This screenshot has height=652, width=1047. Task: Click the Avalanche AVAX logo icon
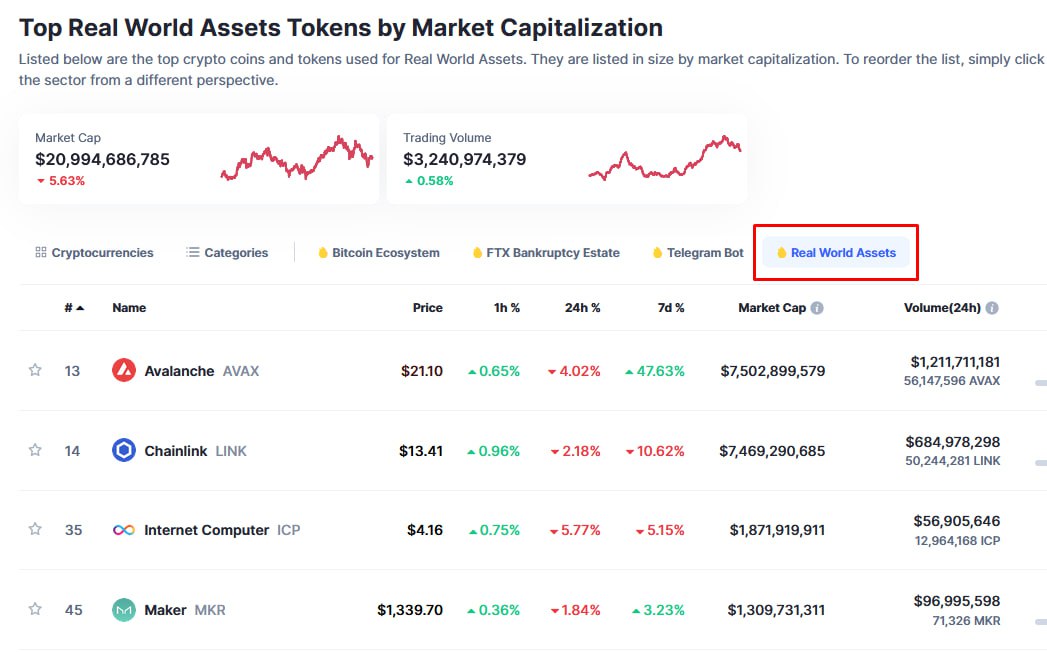click(x=124, y=371)
